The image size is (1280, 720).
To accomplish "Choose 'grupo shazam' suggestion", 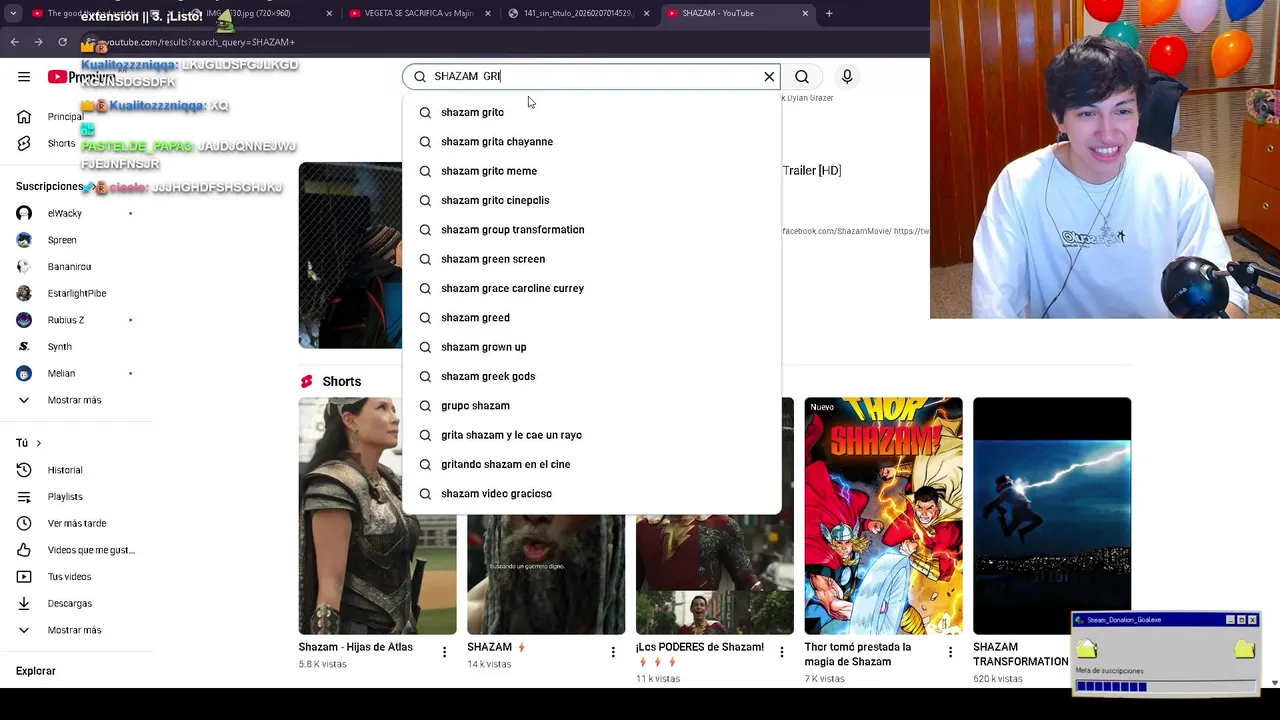I will 591,405.
